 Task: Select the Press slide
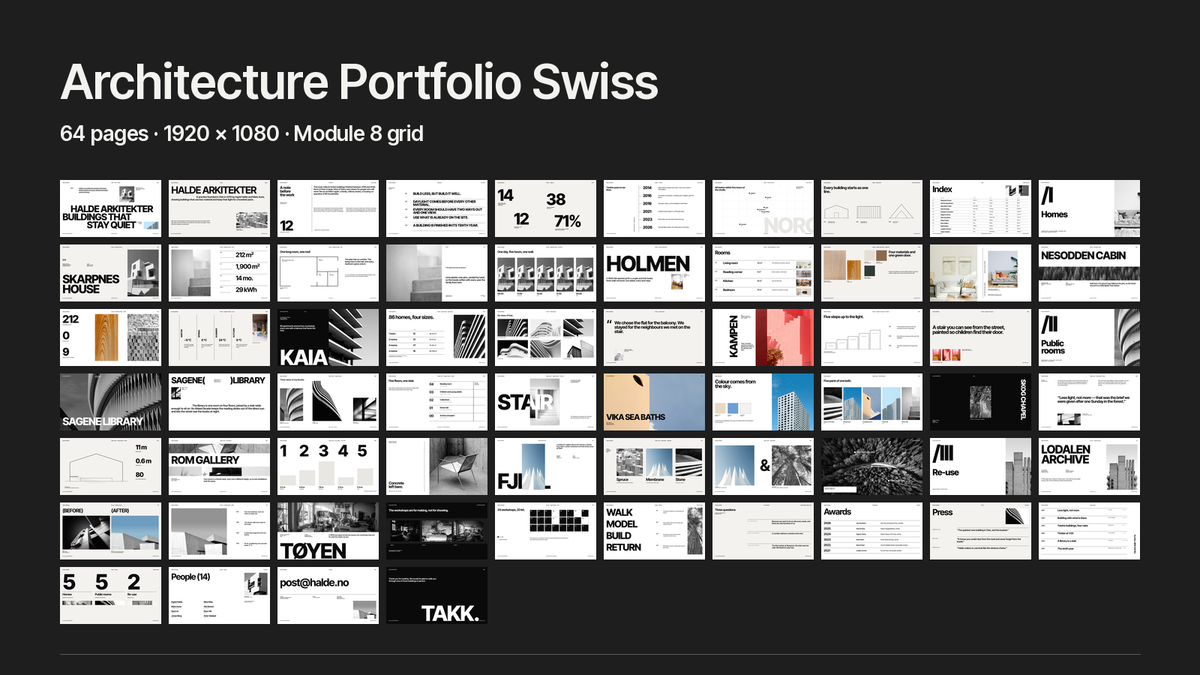click(980, 531)
